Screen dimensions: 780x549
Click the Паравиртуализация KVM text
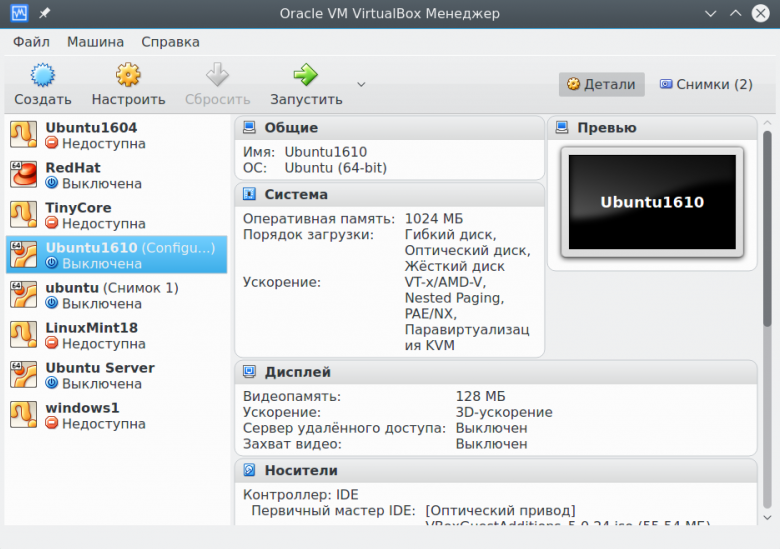[467, 338]
